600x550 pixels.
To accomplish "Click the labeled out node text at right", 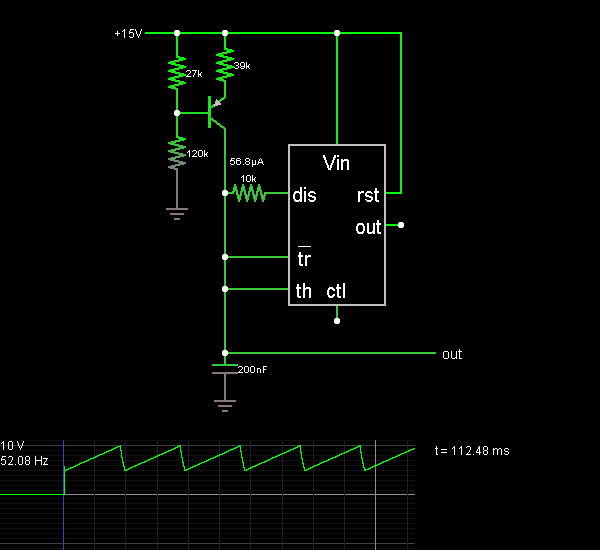I will (452, 354).
